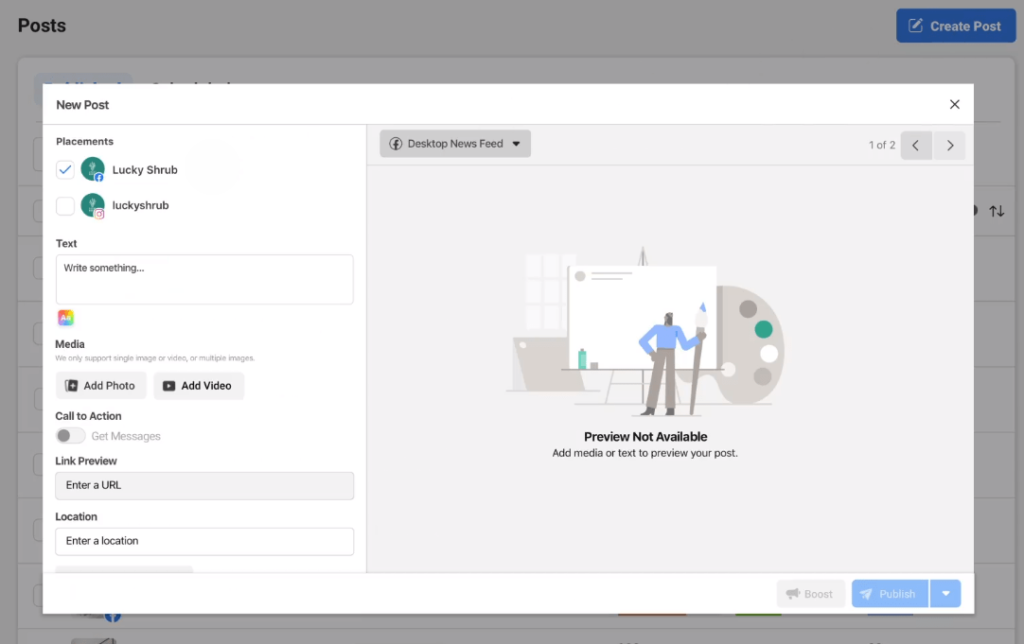Click the Add Video button
The width and height of the screenshot is (1024, 644).
[x=199, y=386]
